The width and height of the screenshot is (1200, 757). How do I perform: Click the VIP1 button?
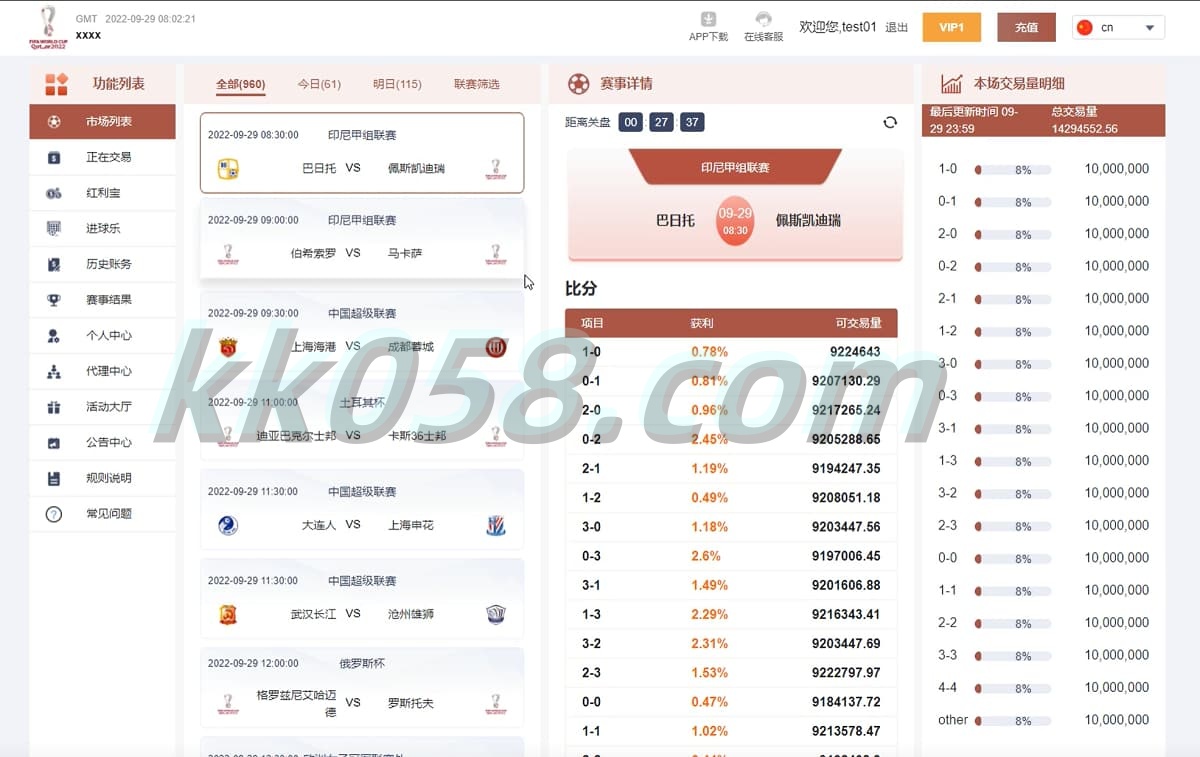click(x=952, y=28)
